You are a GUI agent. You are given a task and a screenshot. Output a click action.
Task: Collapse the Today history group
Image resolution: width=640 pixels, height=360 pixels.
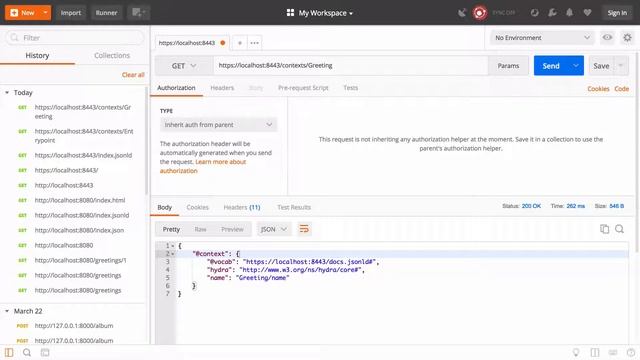7,93
